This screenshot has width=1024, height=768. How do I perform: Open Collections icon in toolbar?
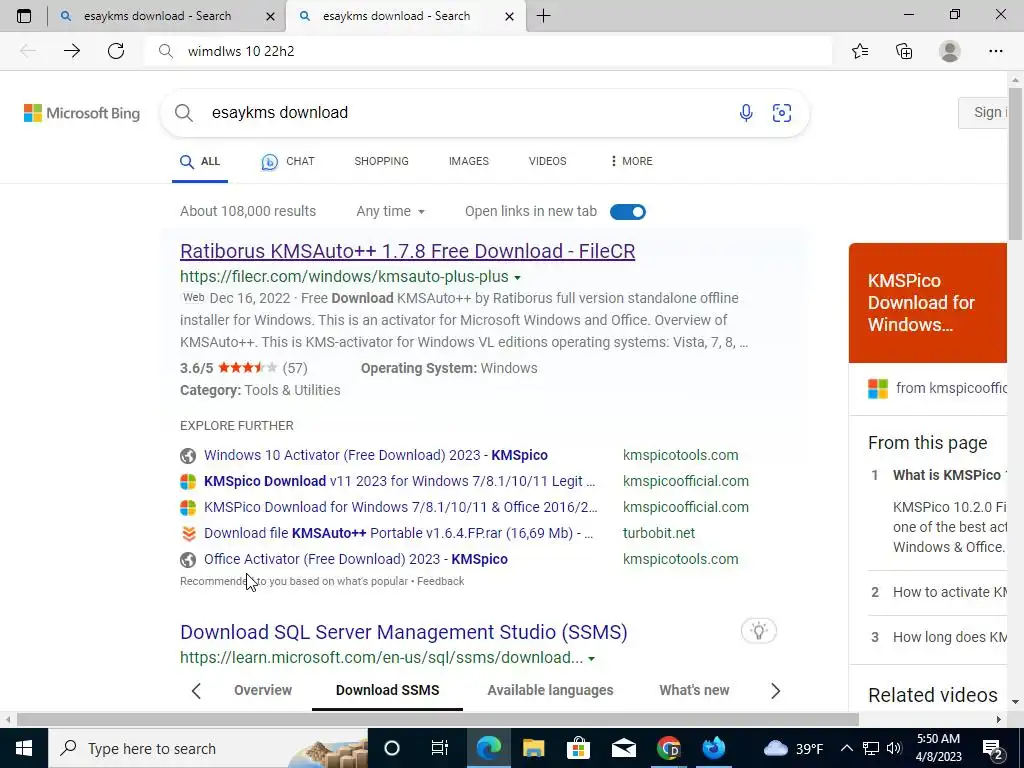pos(904,51)
